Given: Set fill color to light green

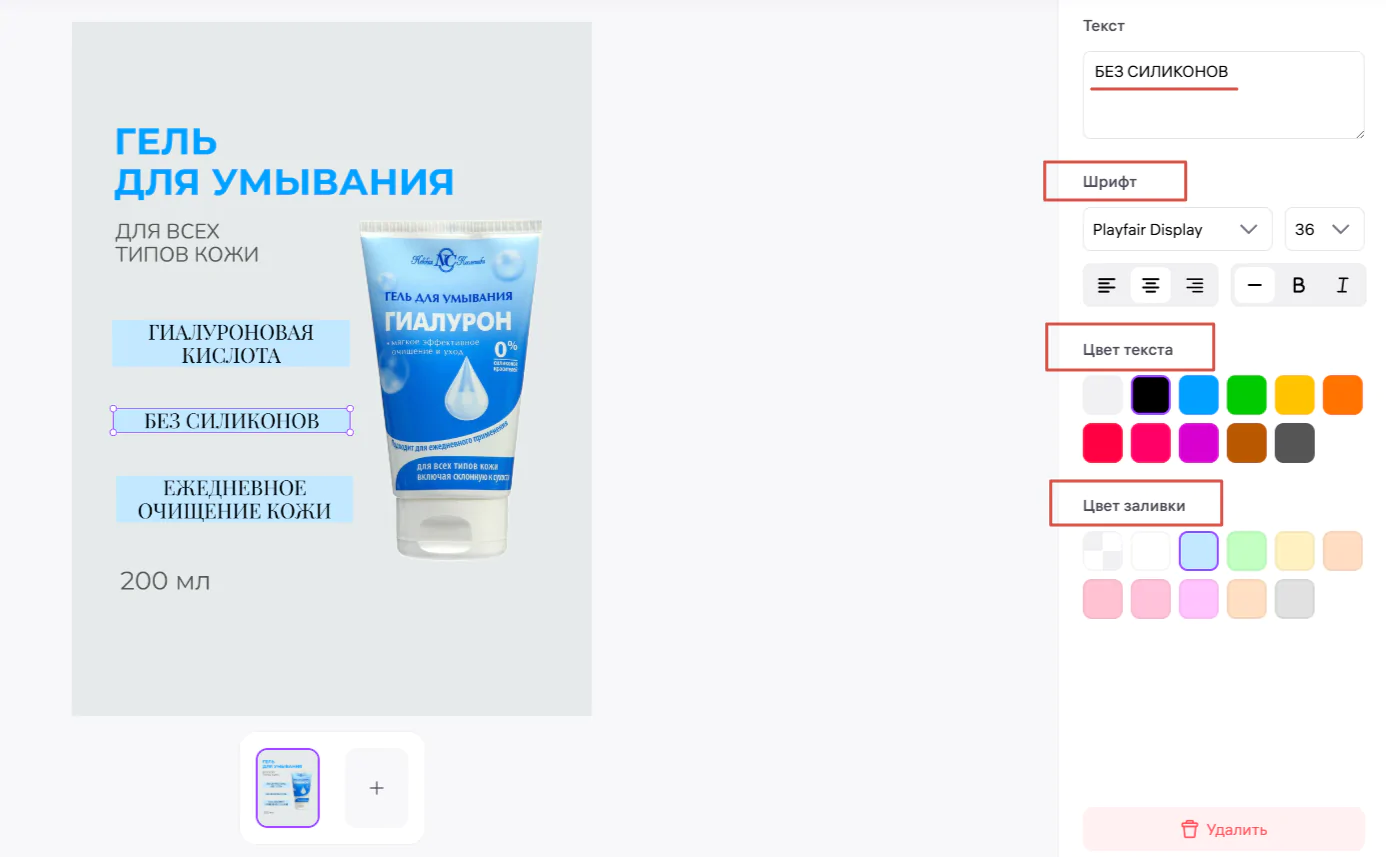Looking at the screenshot, I should [x=1247, y=551].
